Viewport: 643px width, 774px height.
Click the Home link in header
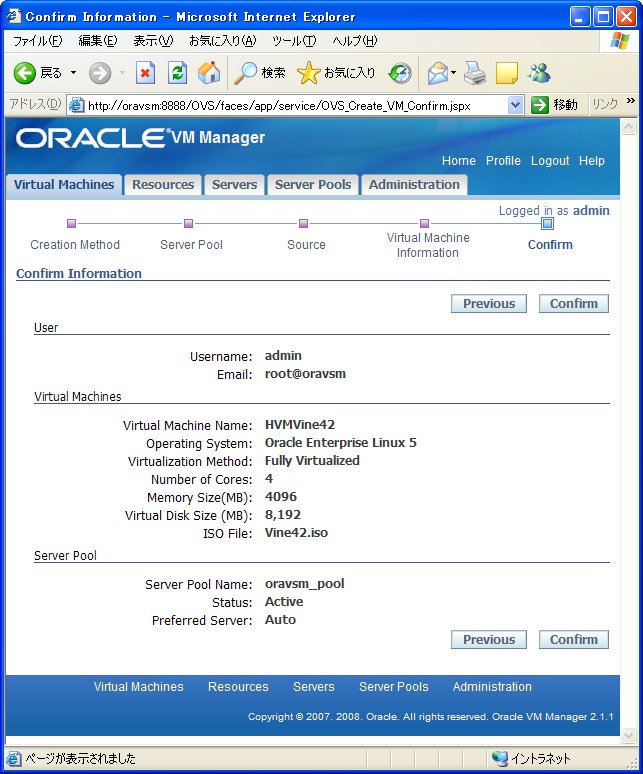coord(458,161)
